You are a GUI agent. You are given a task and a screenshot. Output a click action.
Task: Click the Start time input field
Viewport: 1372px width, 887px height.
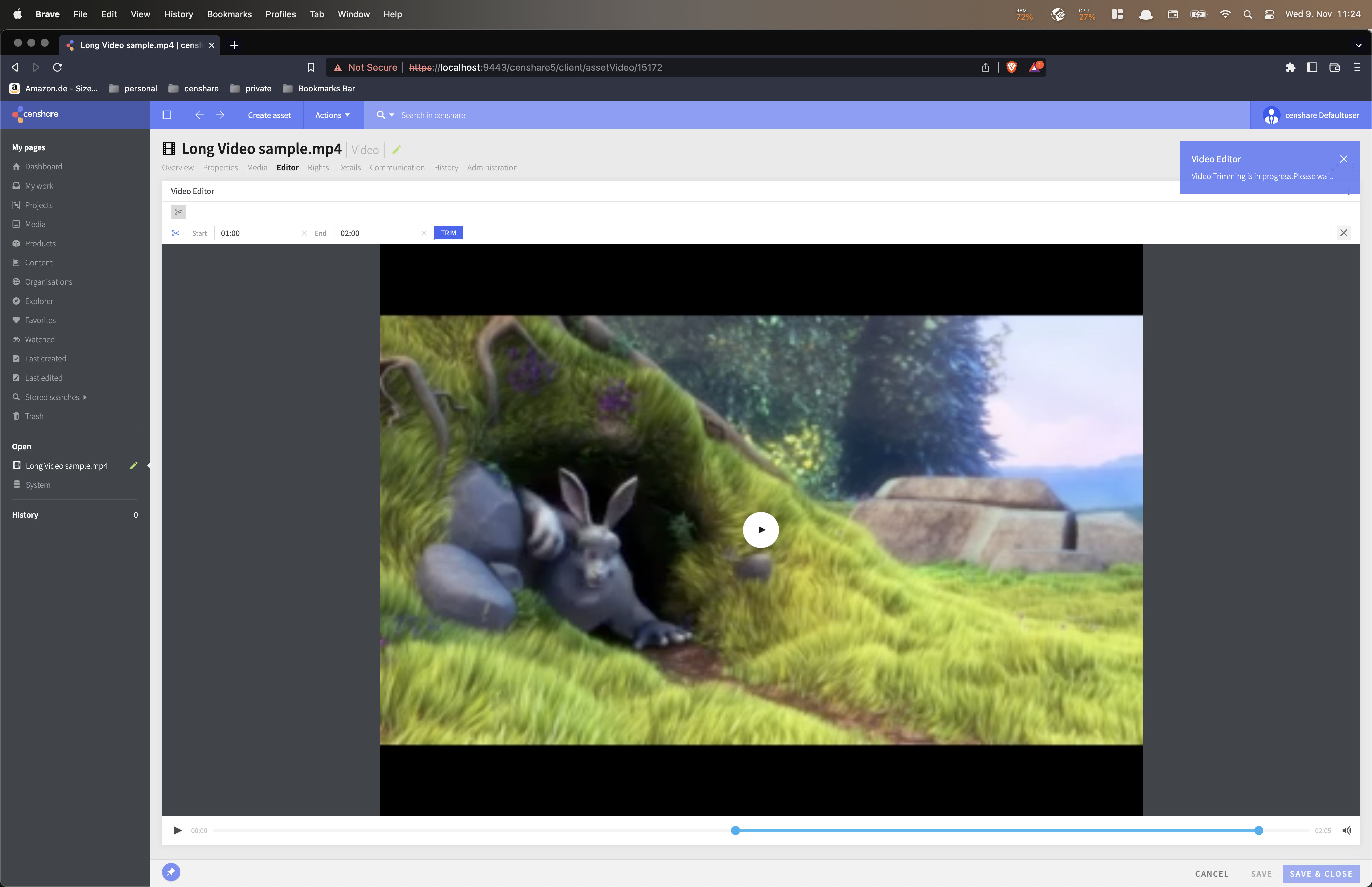click(259, 233)
